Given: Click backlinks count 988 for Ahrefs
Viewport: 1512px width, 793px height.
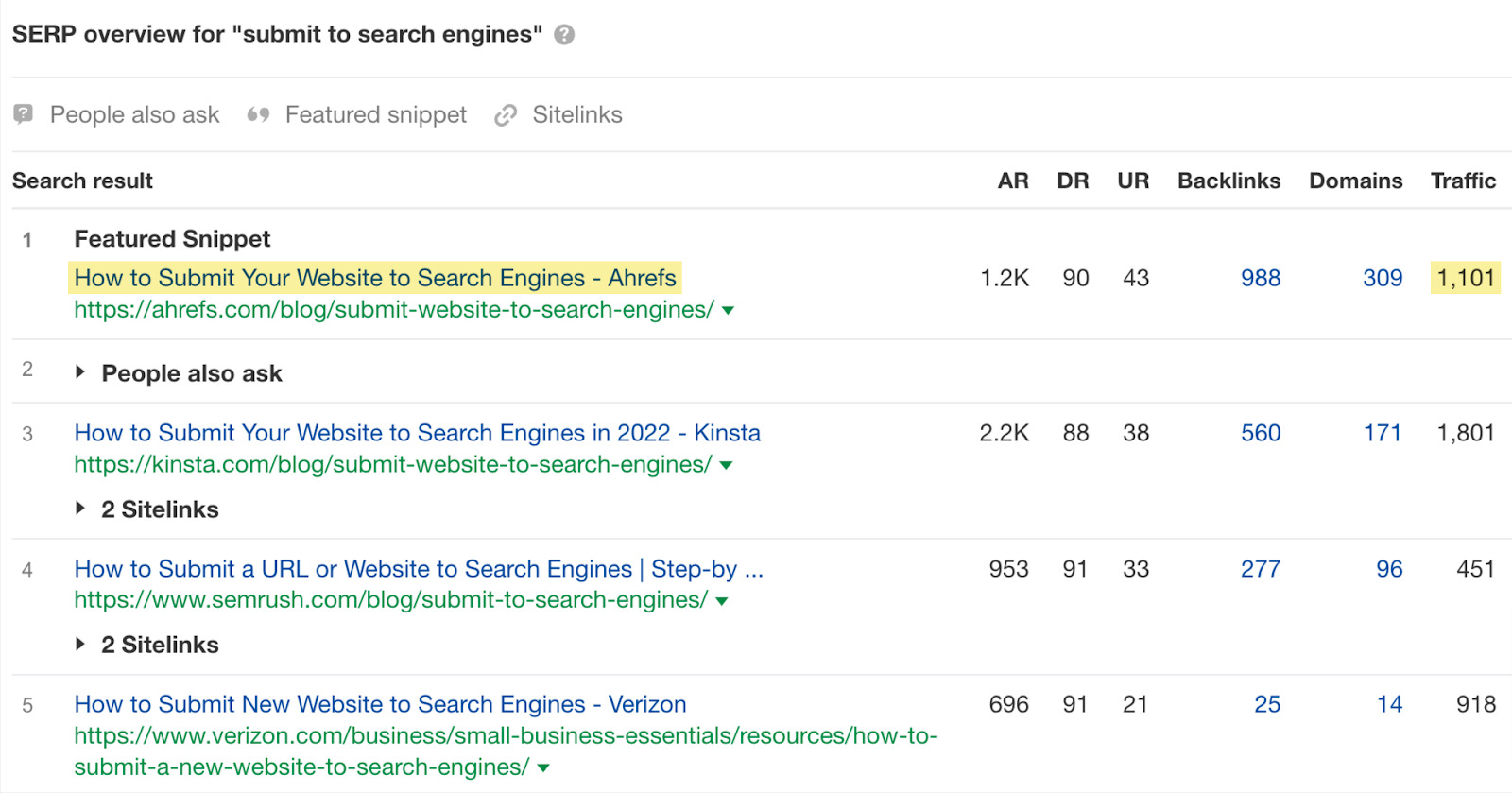Looking at the screenshot, I should (1261, 278).
